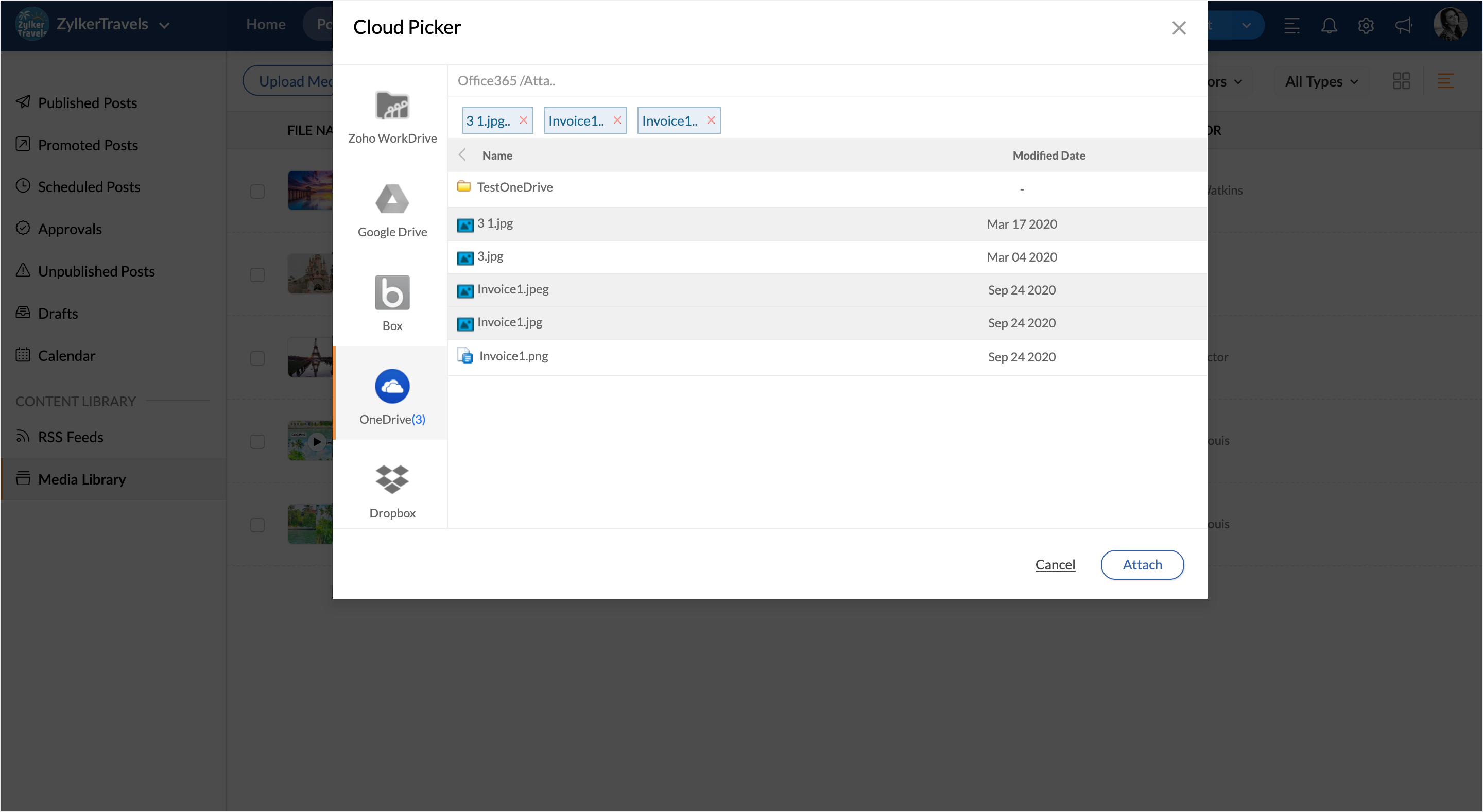1483x812 pixels.
Task: Remove the second Invoice1 selected chip
Action: coord(617,119)
